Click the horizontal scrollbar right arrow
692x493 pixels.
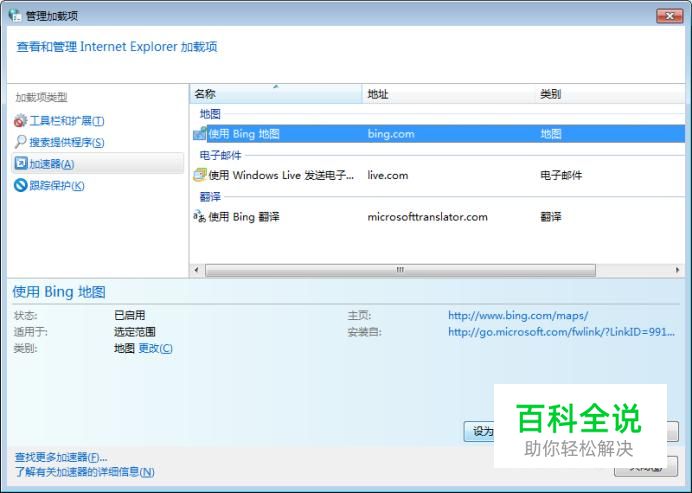point(677,270)
